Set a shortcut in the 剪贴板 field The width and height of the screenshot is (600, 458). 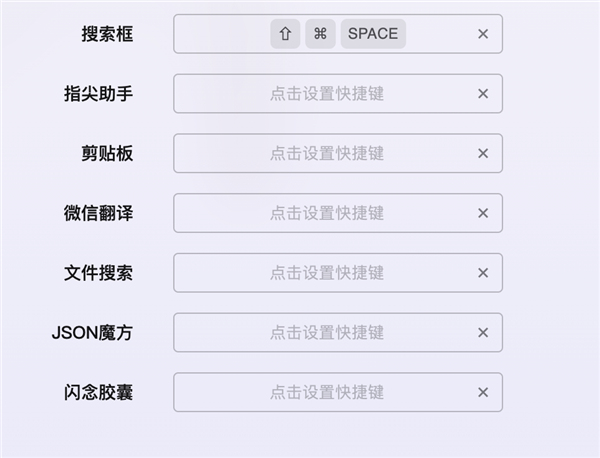pos(327,153)
